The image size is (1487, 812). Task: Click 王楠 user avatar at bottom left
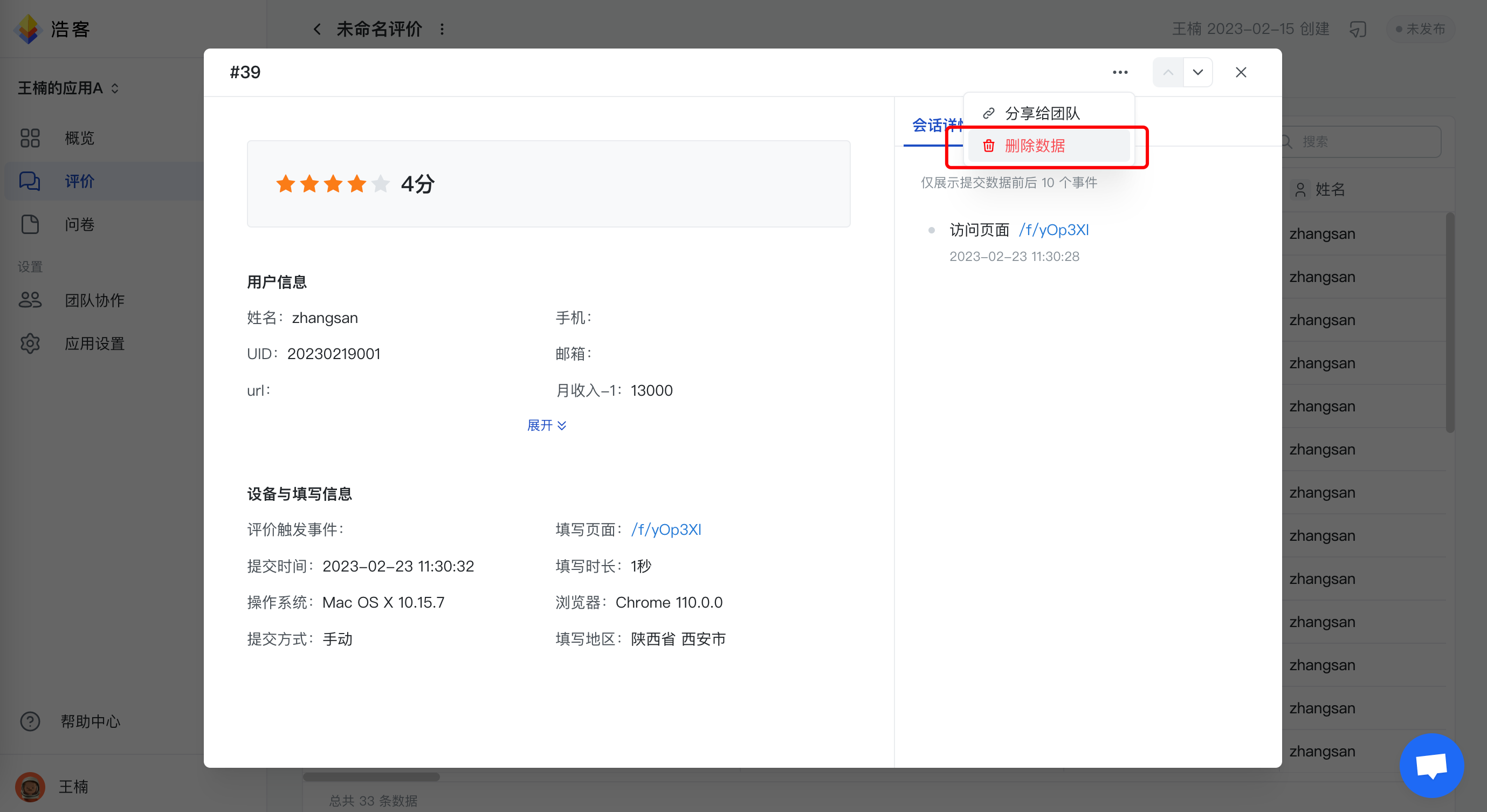(30, 787)
